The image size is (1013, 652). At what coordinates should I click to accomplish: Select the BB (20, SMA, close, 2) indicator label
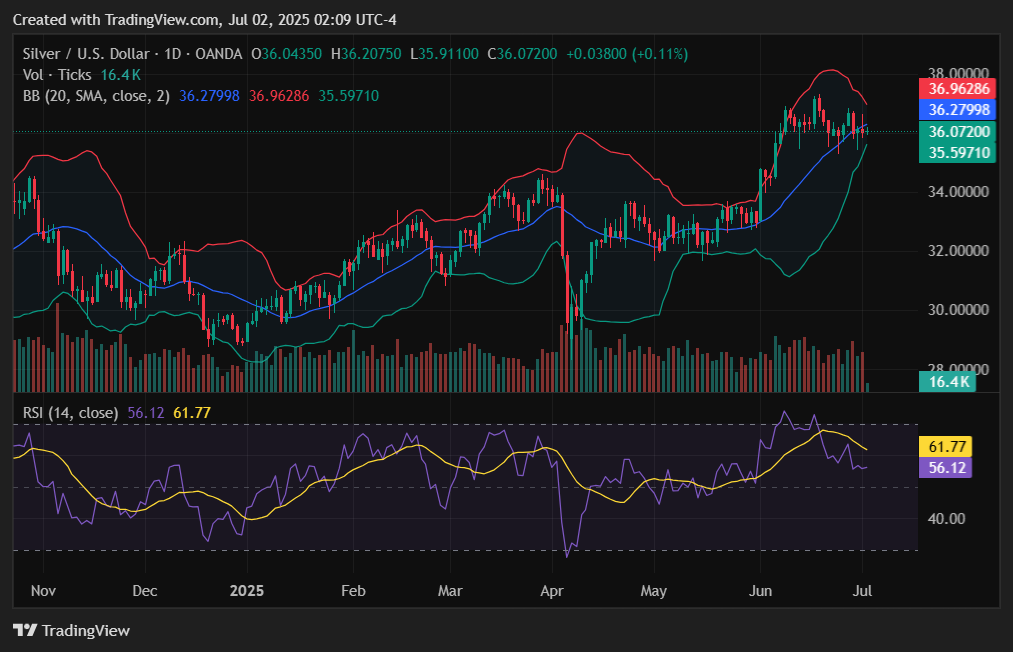click(x=96, y=96)
